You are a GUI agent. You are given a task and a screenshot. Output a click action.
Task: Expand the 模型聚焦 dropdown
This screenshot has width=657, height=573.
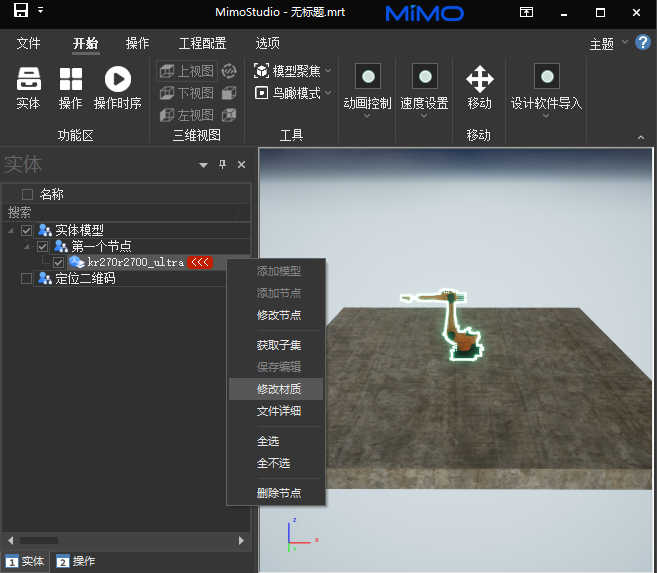click(328, 71)
